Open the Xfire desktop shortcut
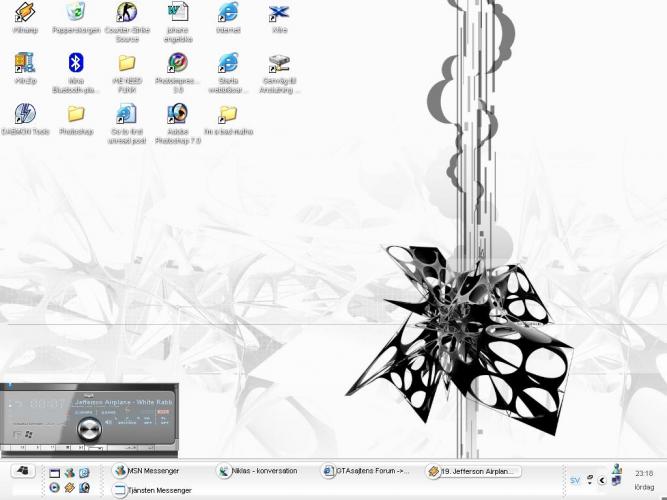Screen dimensions: 667x500 (x=279, y=13)
